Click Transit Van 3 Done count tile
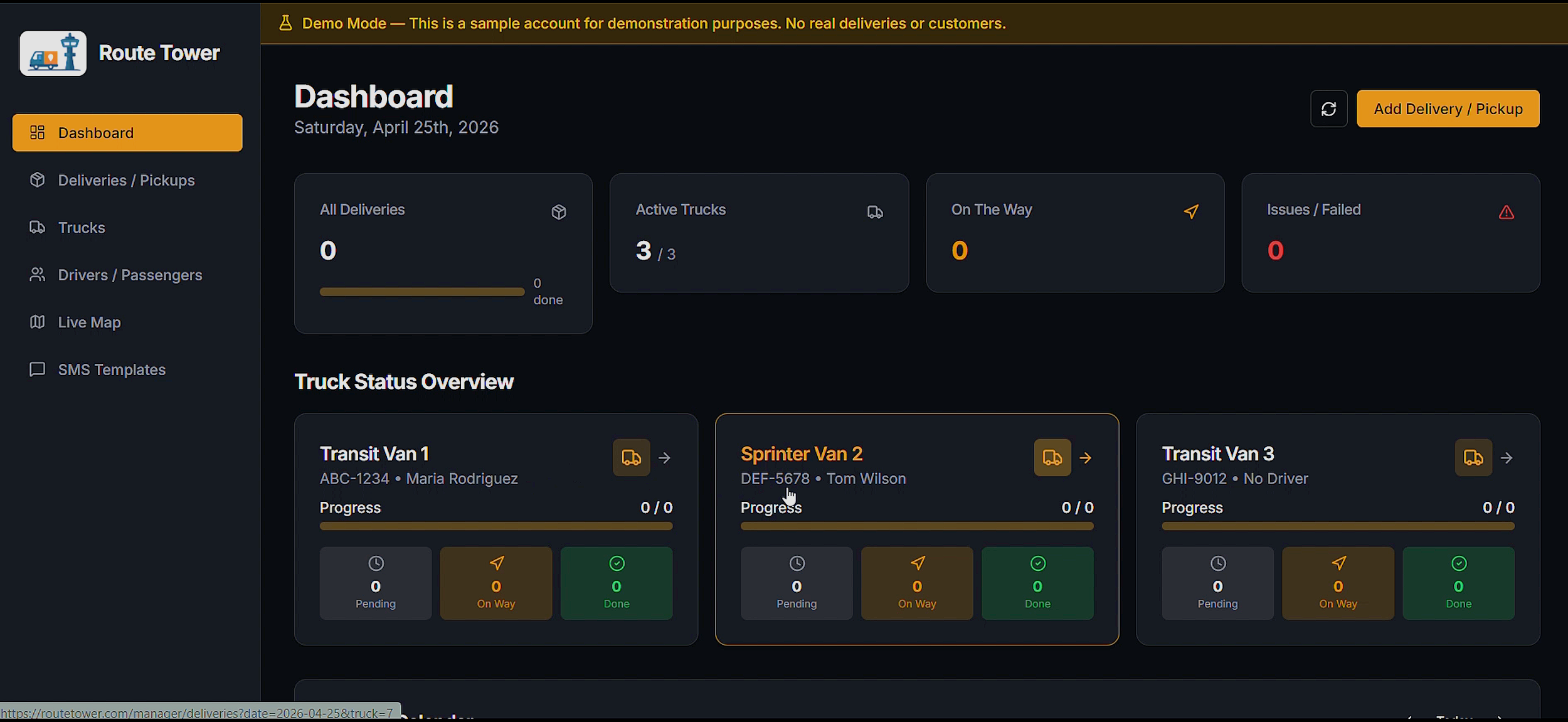The image size is (1568, 722). 1458,583
